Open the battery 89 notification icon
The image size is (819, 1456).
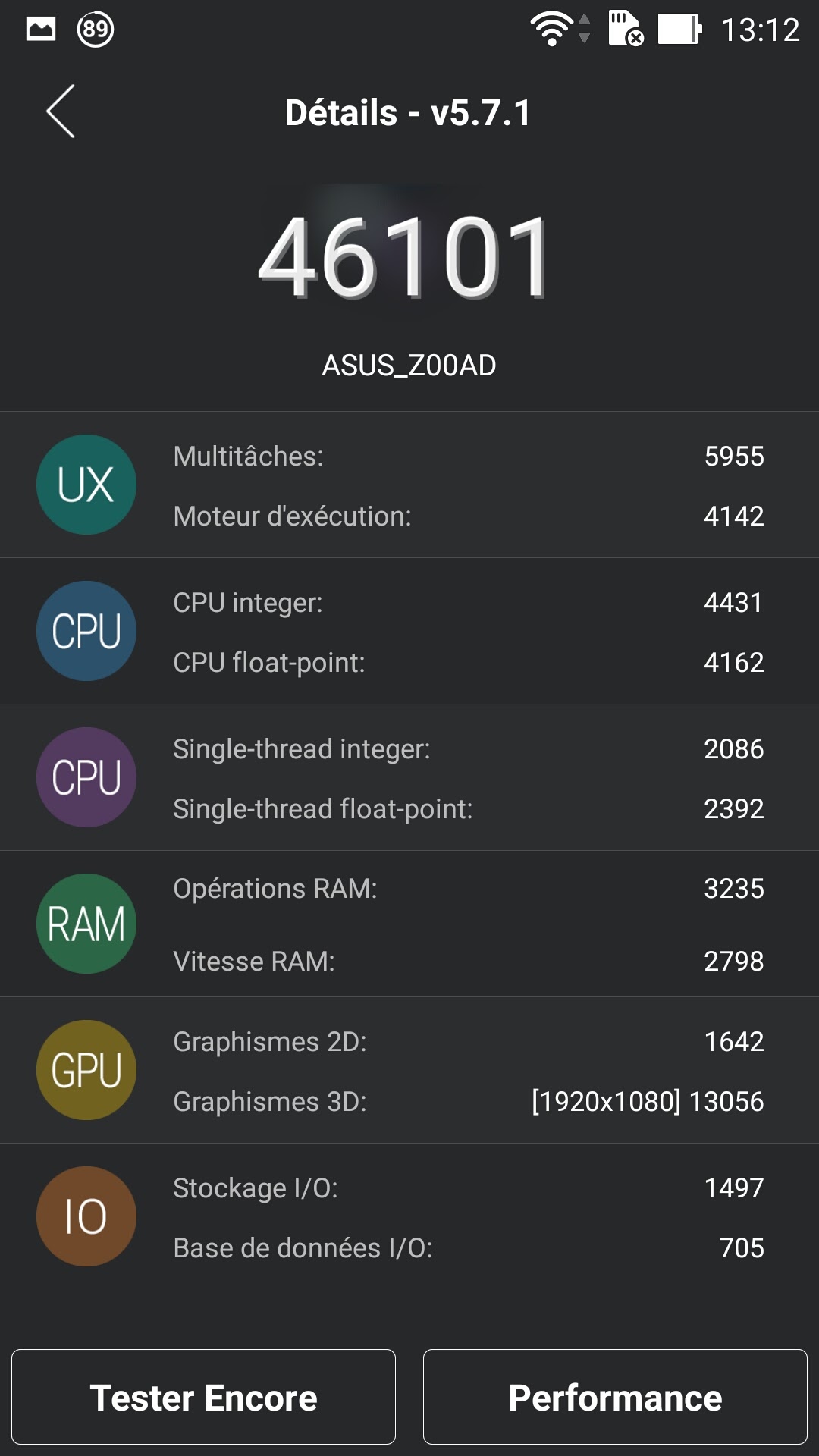[96, 30]
